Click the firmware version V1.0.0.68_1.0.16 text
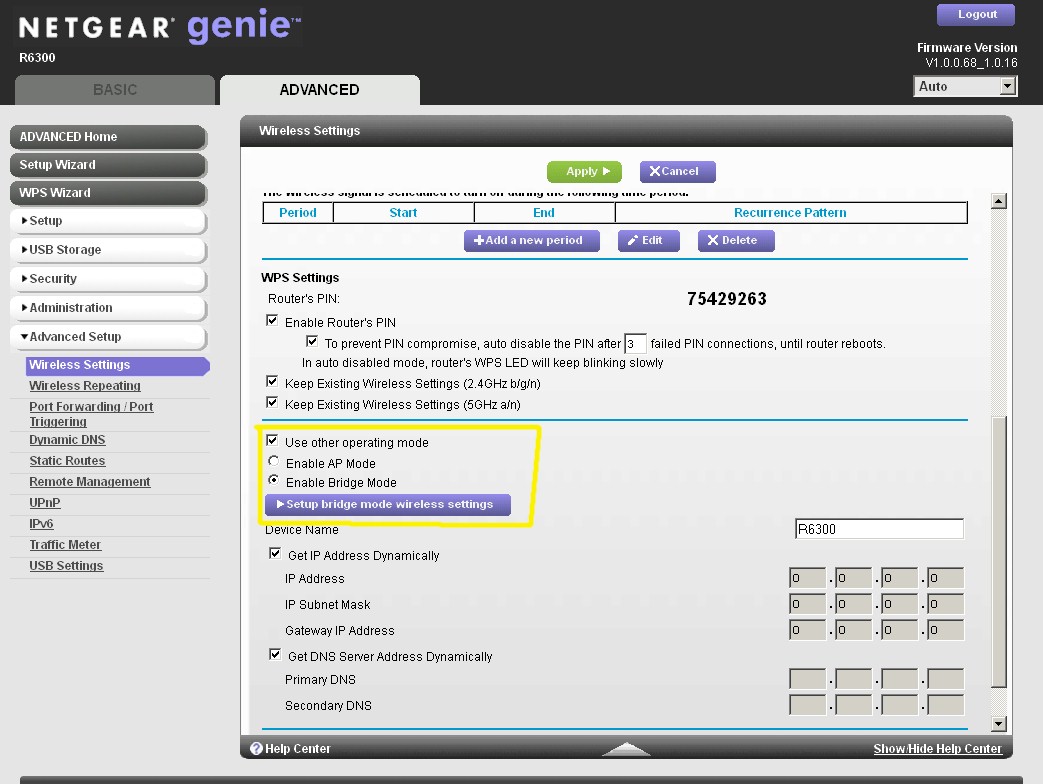The image size is (1043, 784). (x=971, y=63)
